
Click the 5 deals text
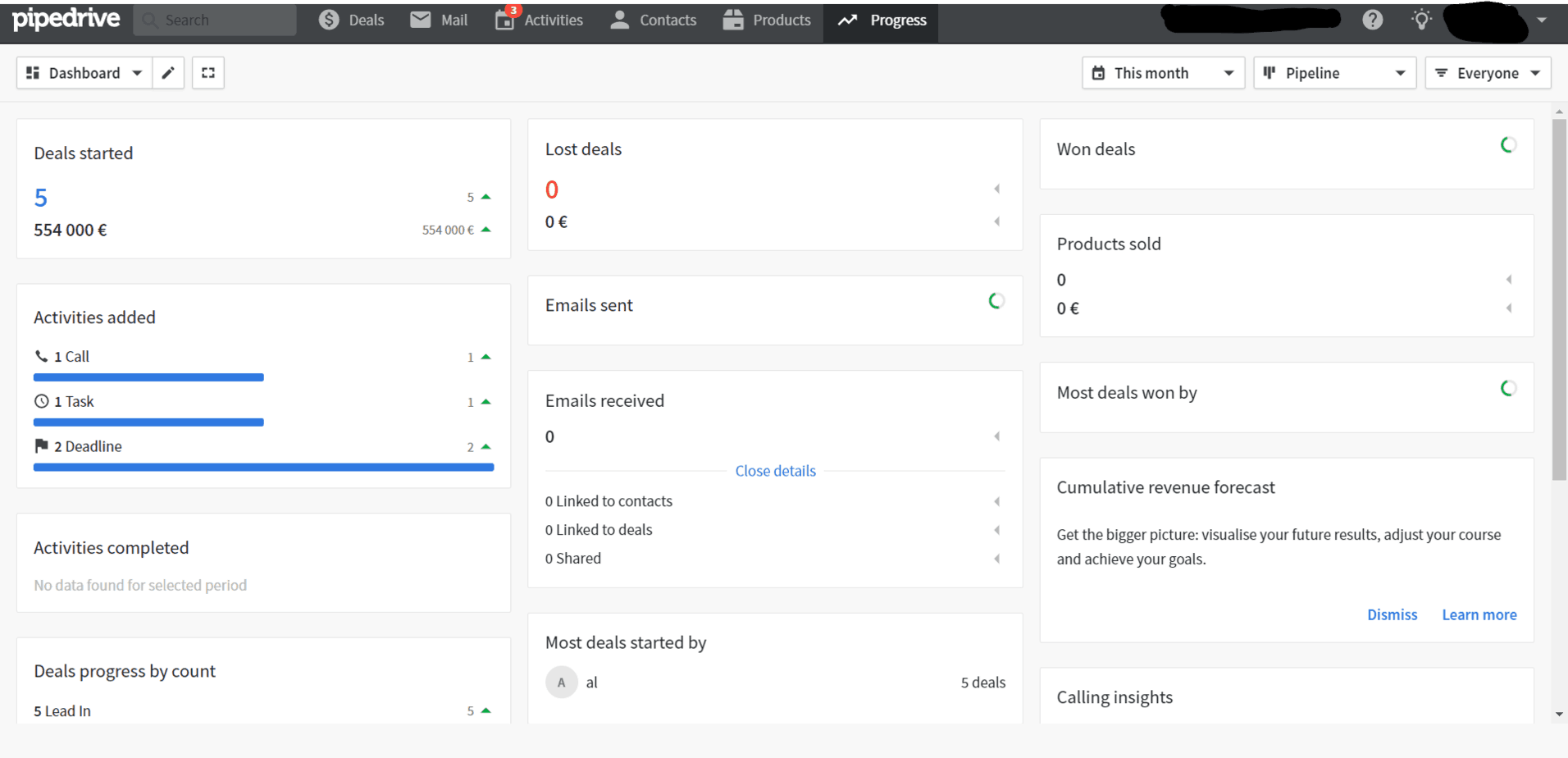point(982,683)
